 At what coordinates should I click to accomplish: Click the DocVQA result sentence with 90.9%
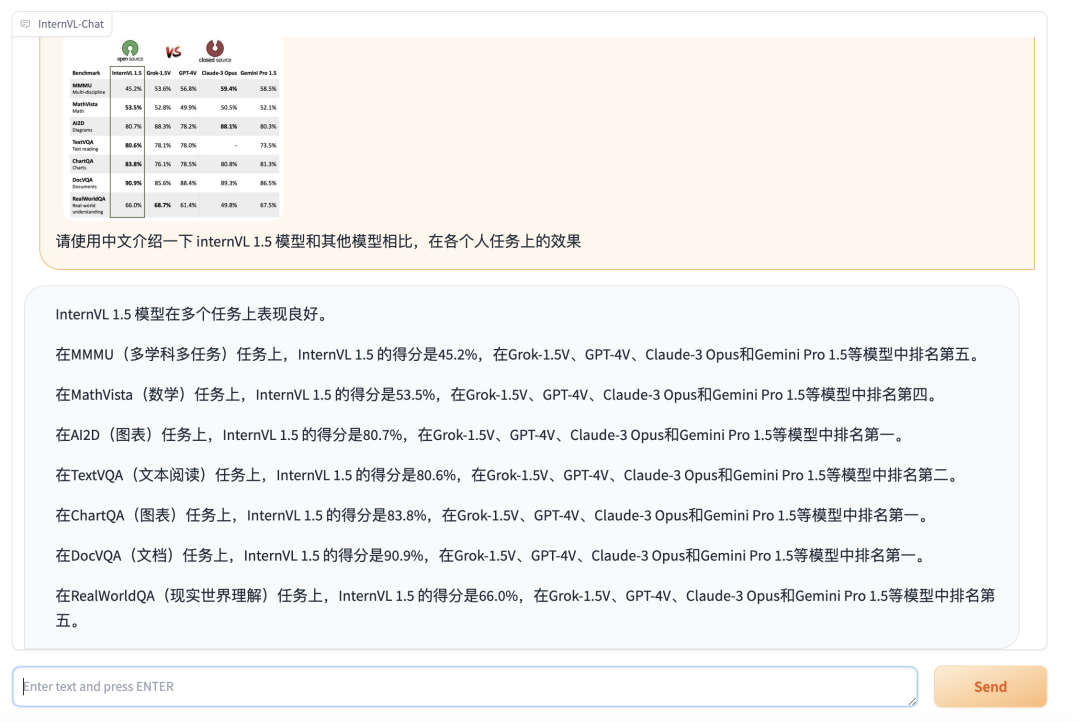[492, 555]
